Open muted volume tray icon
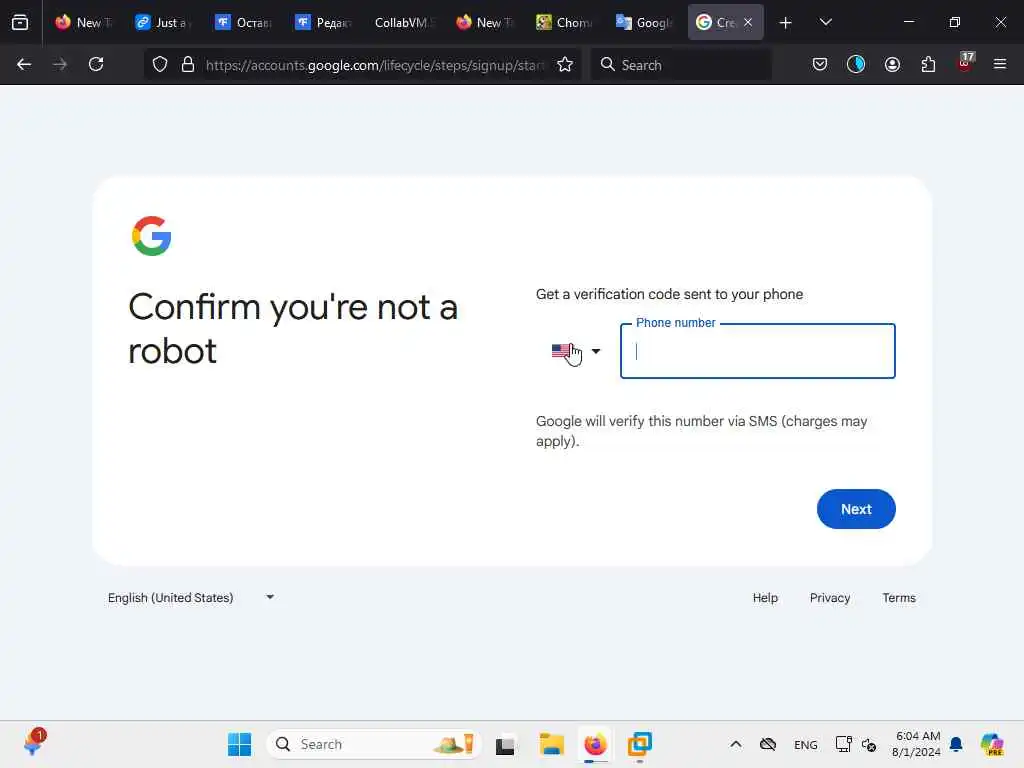Image resolution: width=1024 pixels, height=768 pixels. click(x=869, y=744)
